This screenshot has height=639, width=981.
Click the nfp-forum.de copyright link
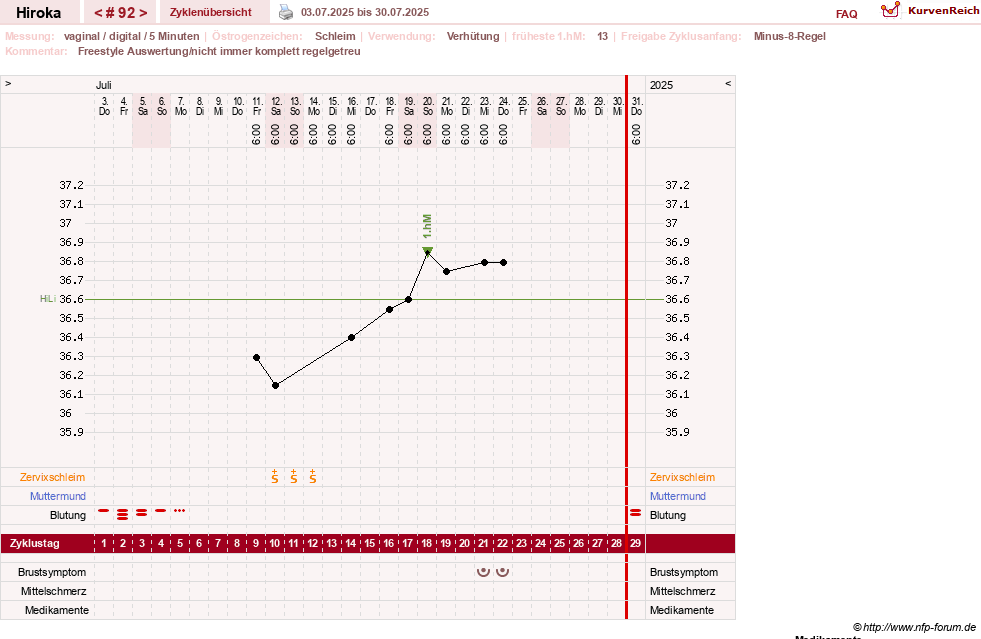(x=914, y=627)
